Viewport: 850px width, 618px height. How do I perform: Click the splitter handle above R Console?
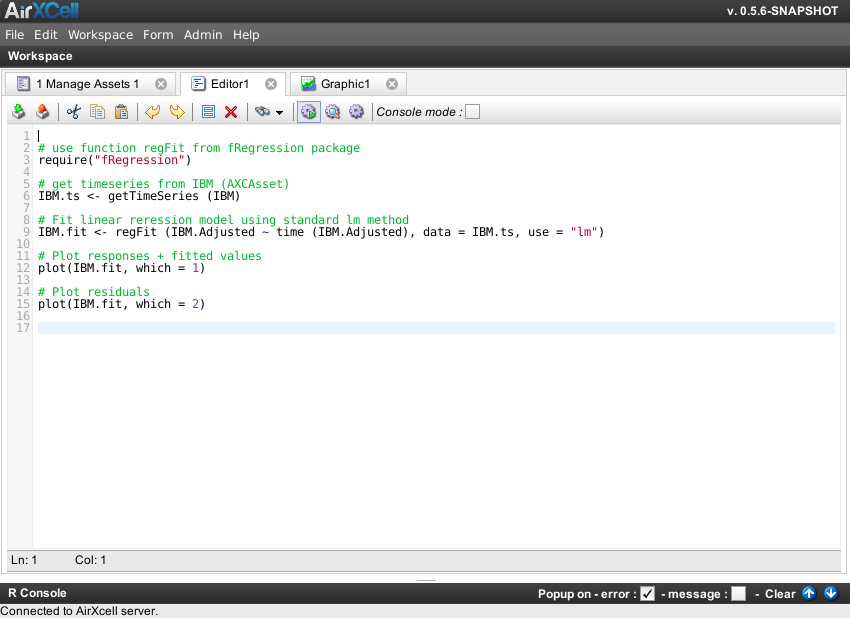[427, 581]
